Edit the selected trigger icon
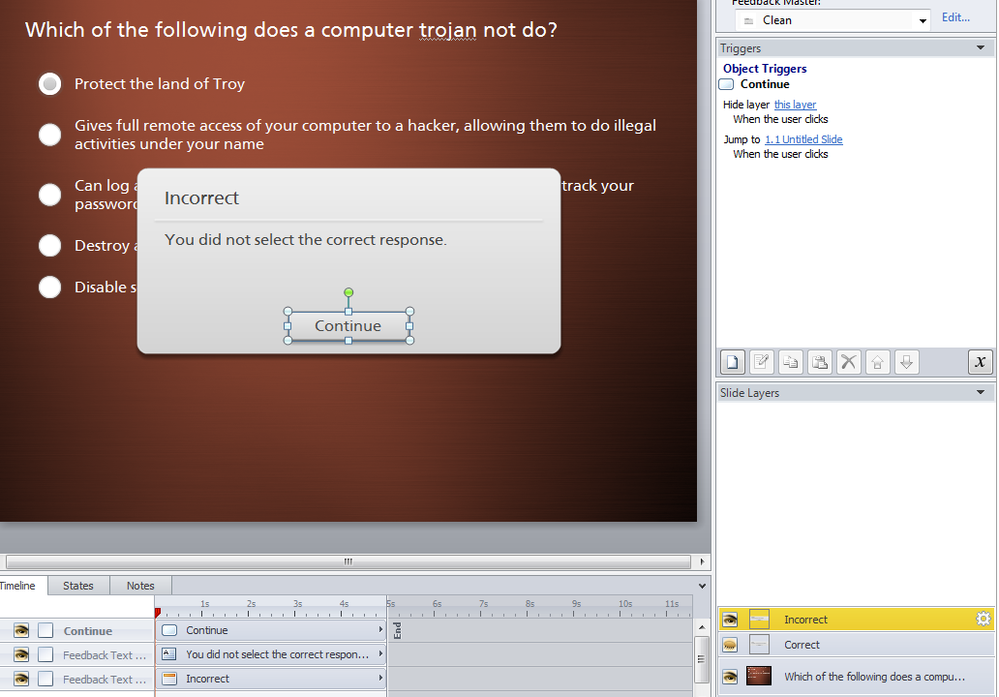This screenshot has width=999, height=697. [761, 362]
